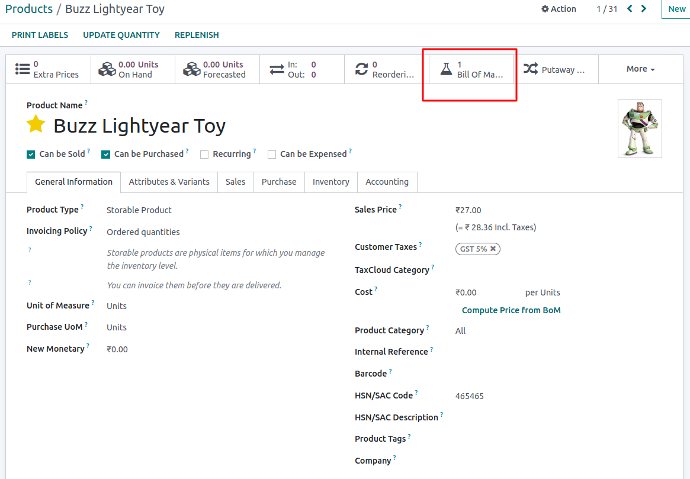Open the Invoicing Policy field value
Screen dimensions: 690x479
(x=143, y=232)
